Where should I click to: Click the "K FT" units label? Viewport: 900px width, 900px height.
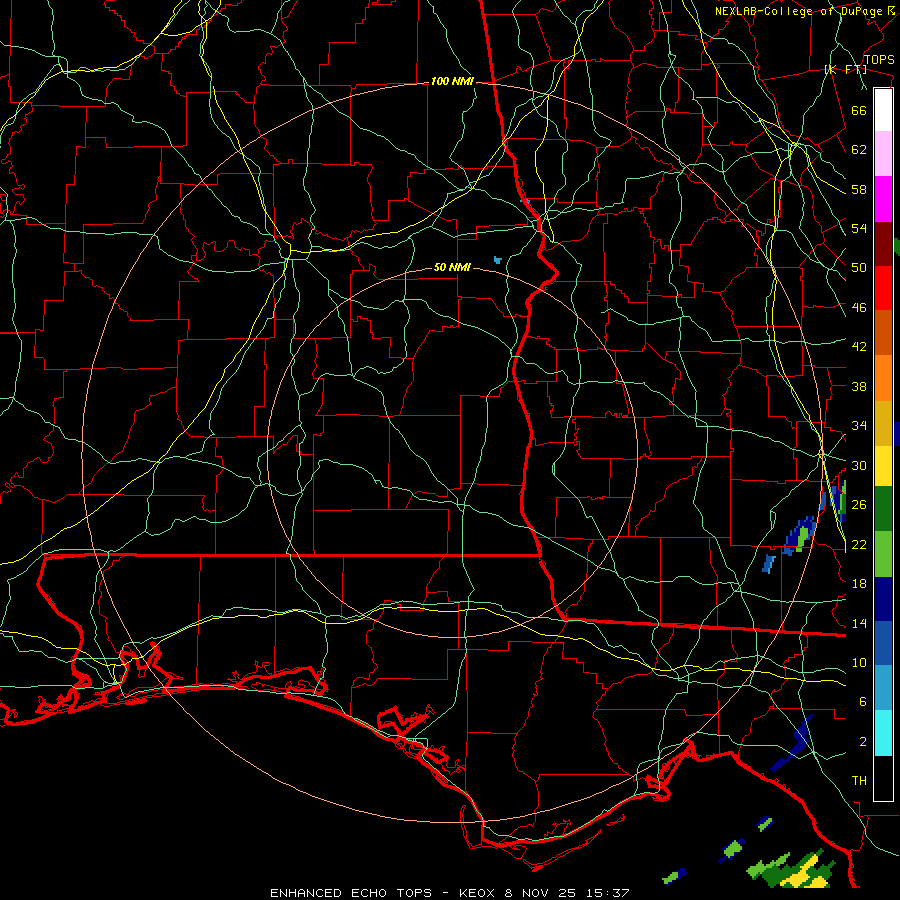coord(845,69)
